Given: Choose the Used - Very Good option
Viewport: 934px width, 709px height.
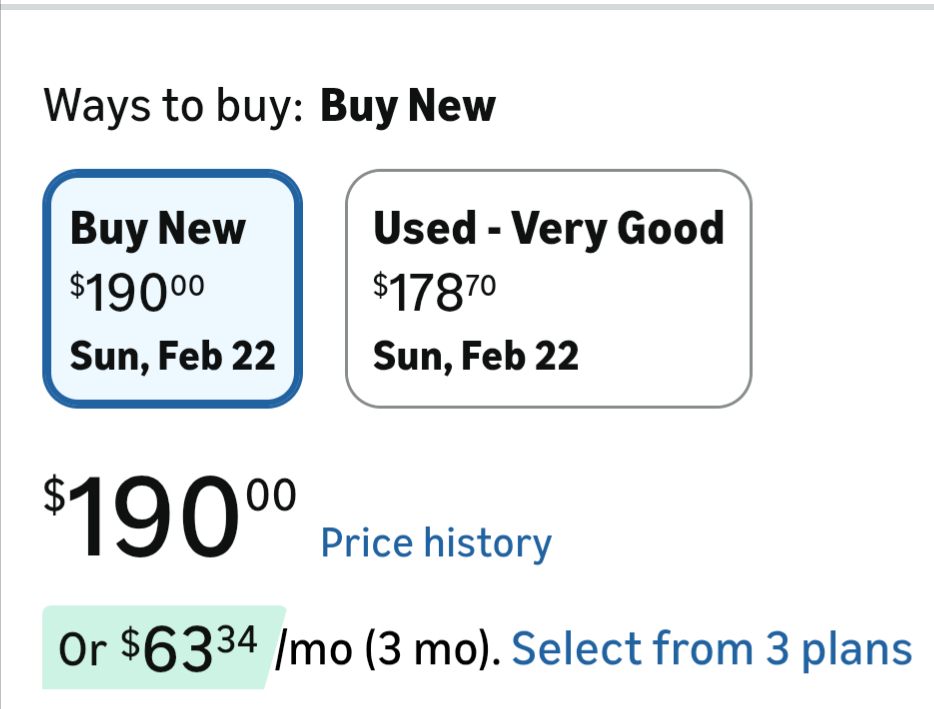Looking at the screenshot, I should point(548,288).
